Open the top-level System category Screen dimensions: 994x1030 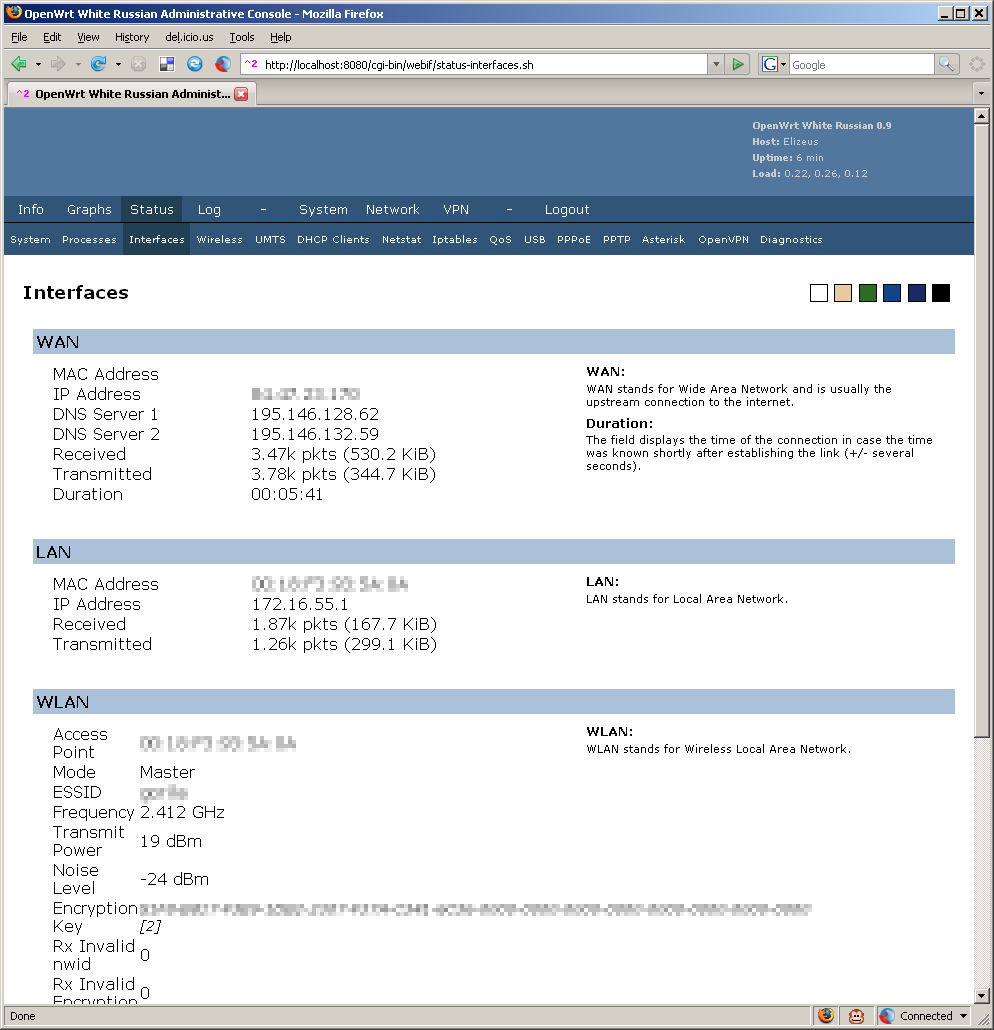(x=323, y=210)
